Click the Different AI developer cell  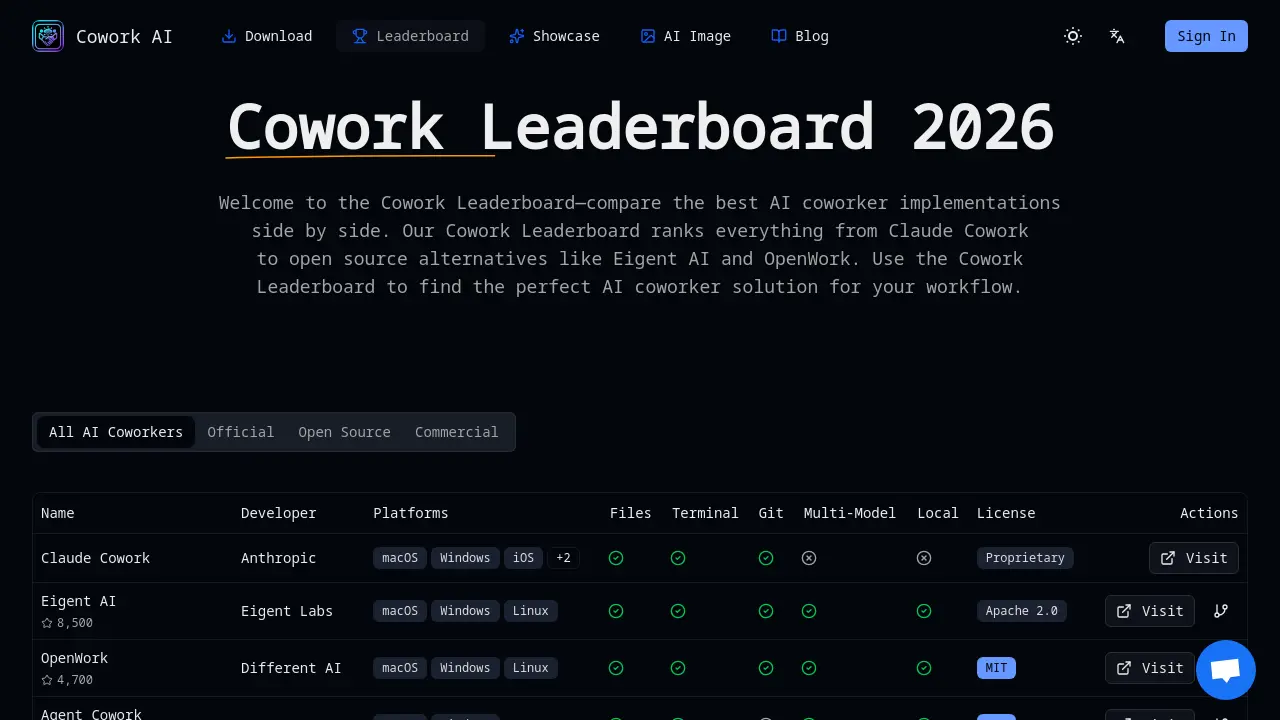290,668
